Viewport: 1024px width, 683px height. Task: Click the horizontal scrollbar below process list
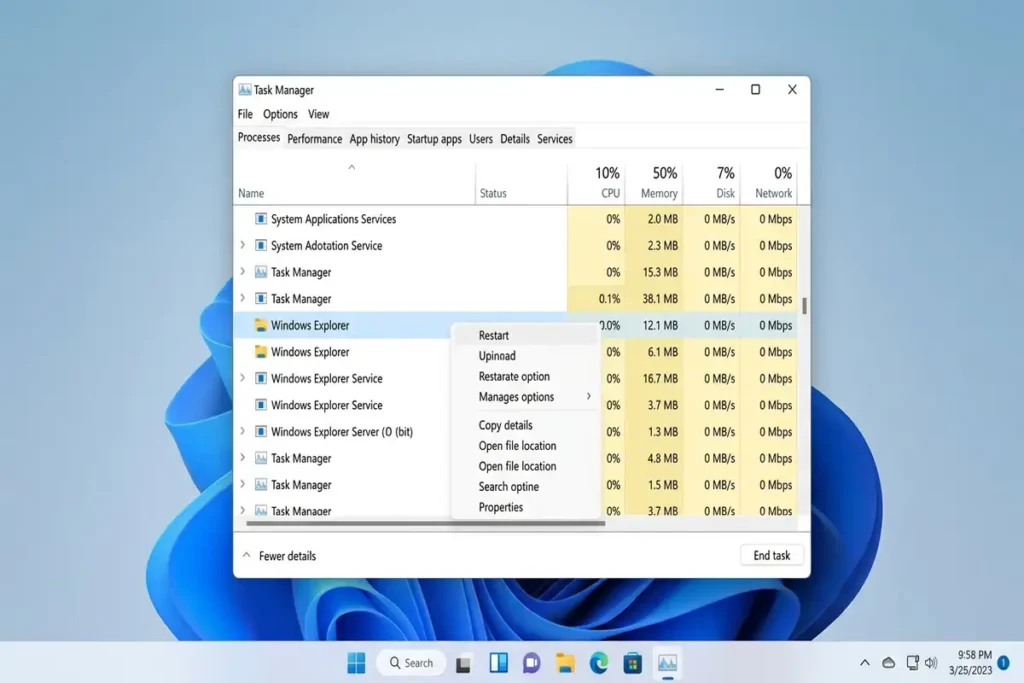point(425,522)
